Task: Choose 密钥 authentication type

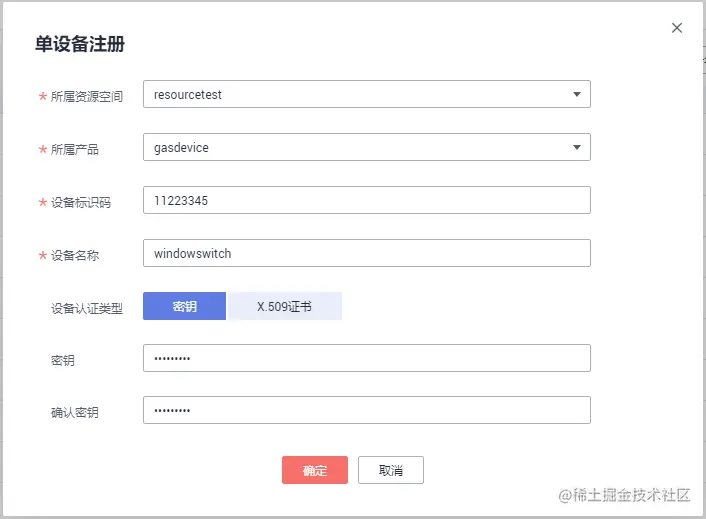Action: 185,306
